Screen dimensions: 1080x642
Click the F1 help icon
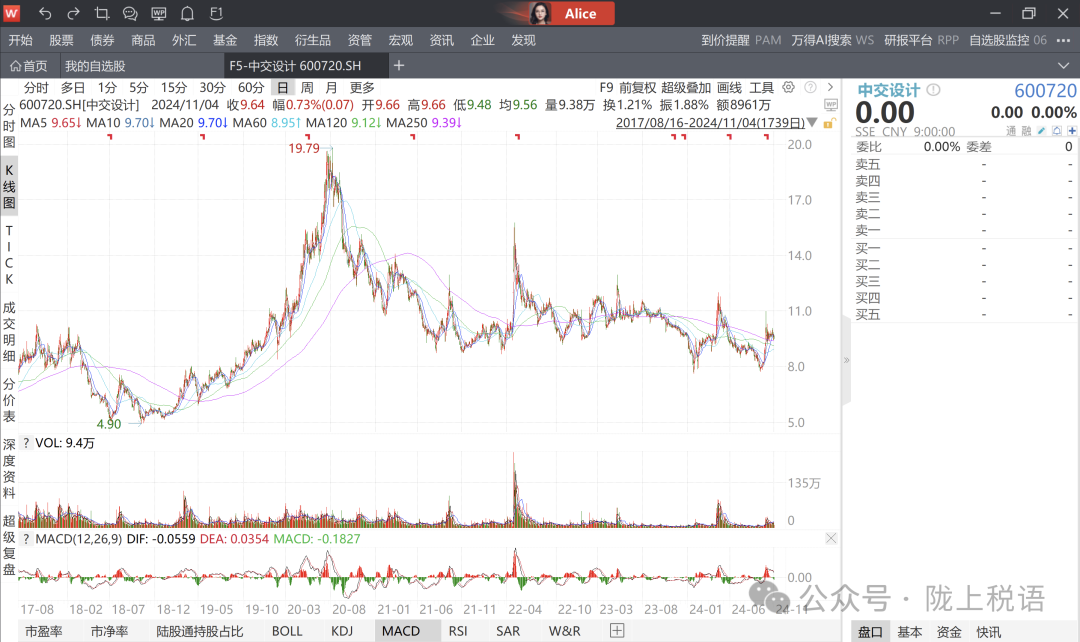click(x=216, y=13)
